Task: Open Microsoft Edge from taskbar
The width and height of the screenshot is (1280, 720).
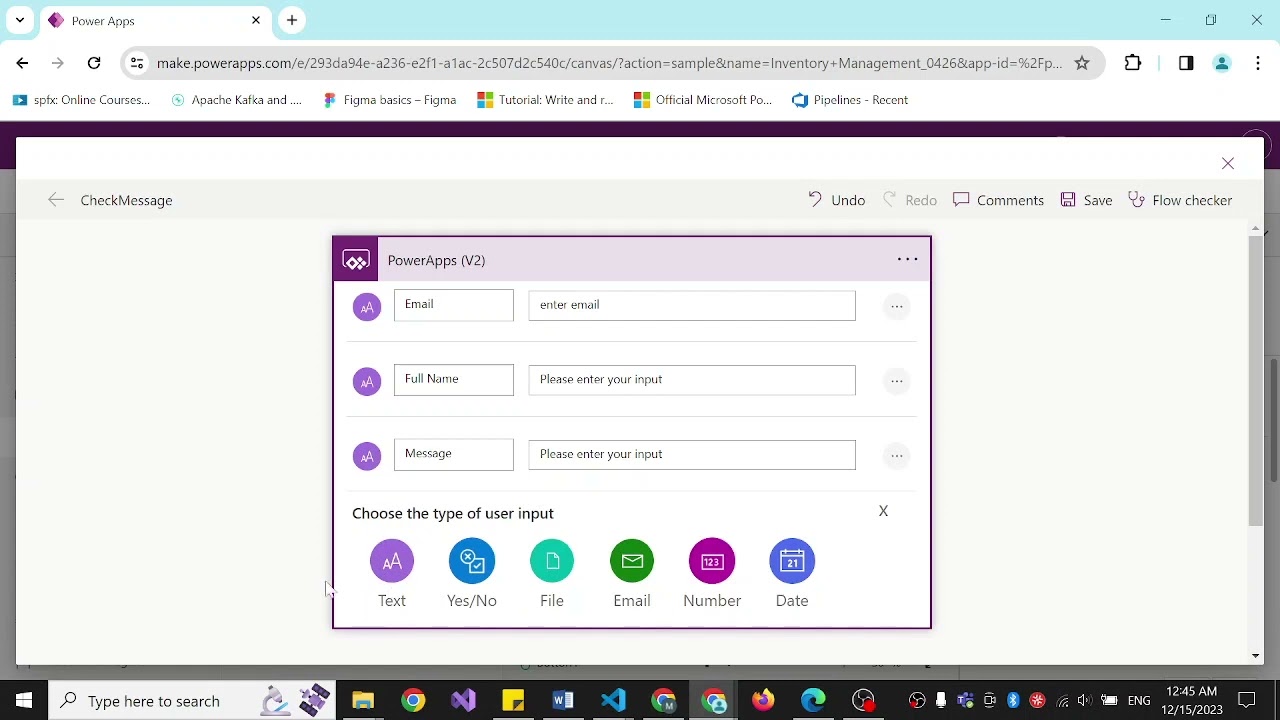Action: 813,700
